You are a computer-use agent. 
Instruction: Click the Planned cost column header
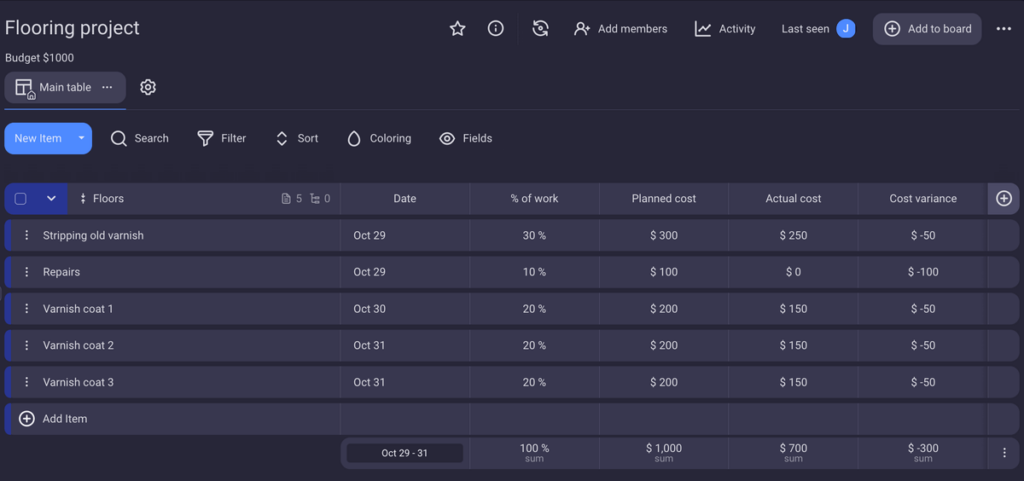click(664, 198)
